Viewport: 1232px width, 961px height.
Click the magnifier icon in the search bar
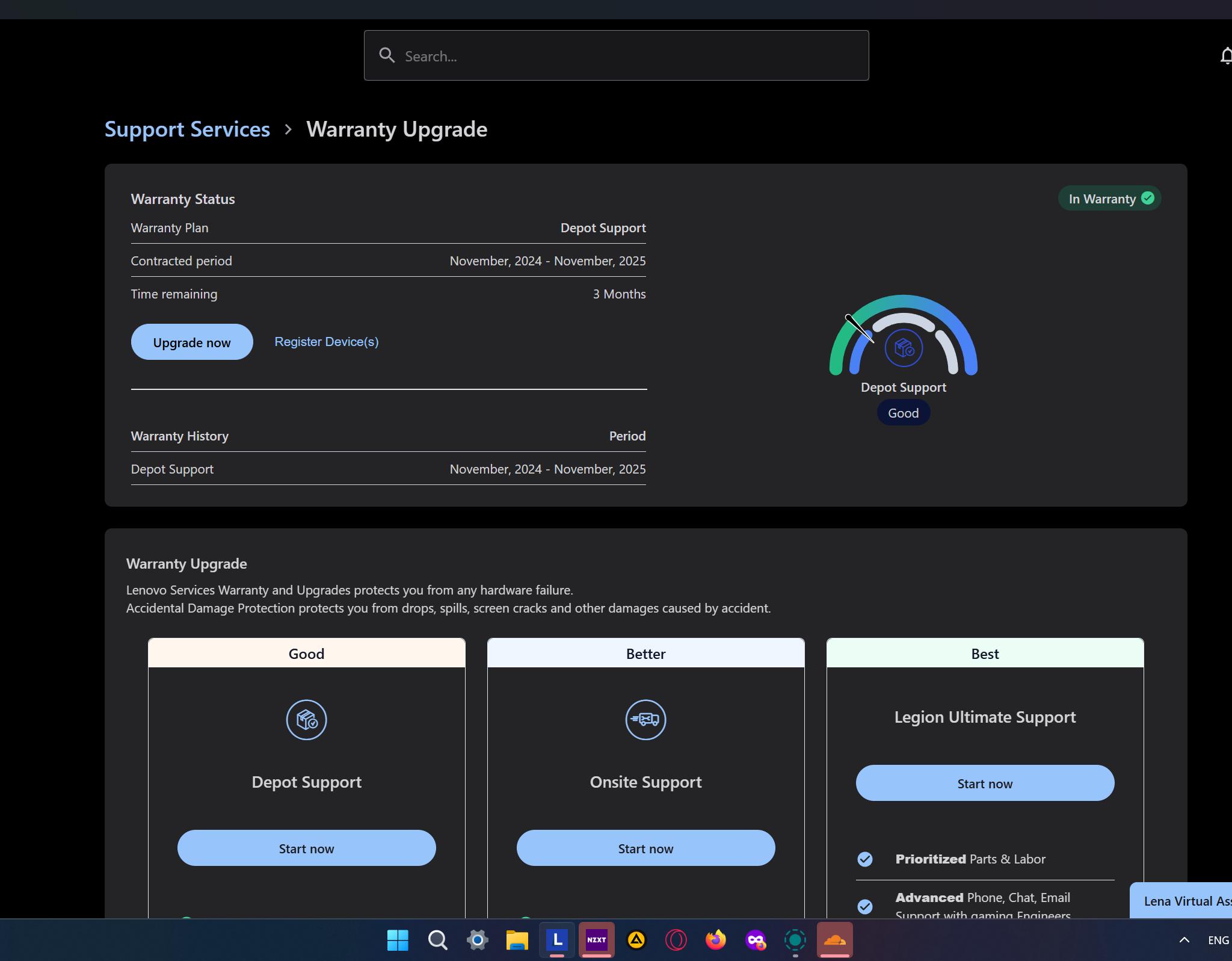pos(387,55)
